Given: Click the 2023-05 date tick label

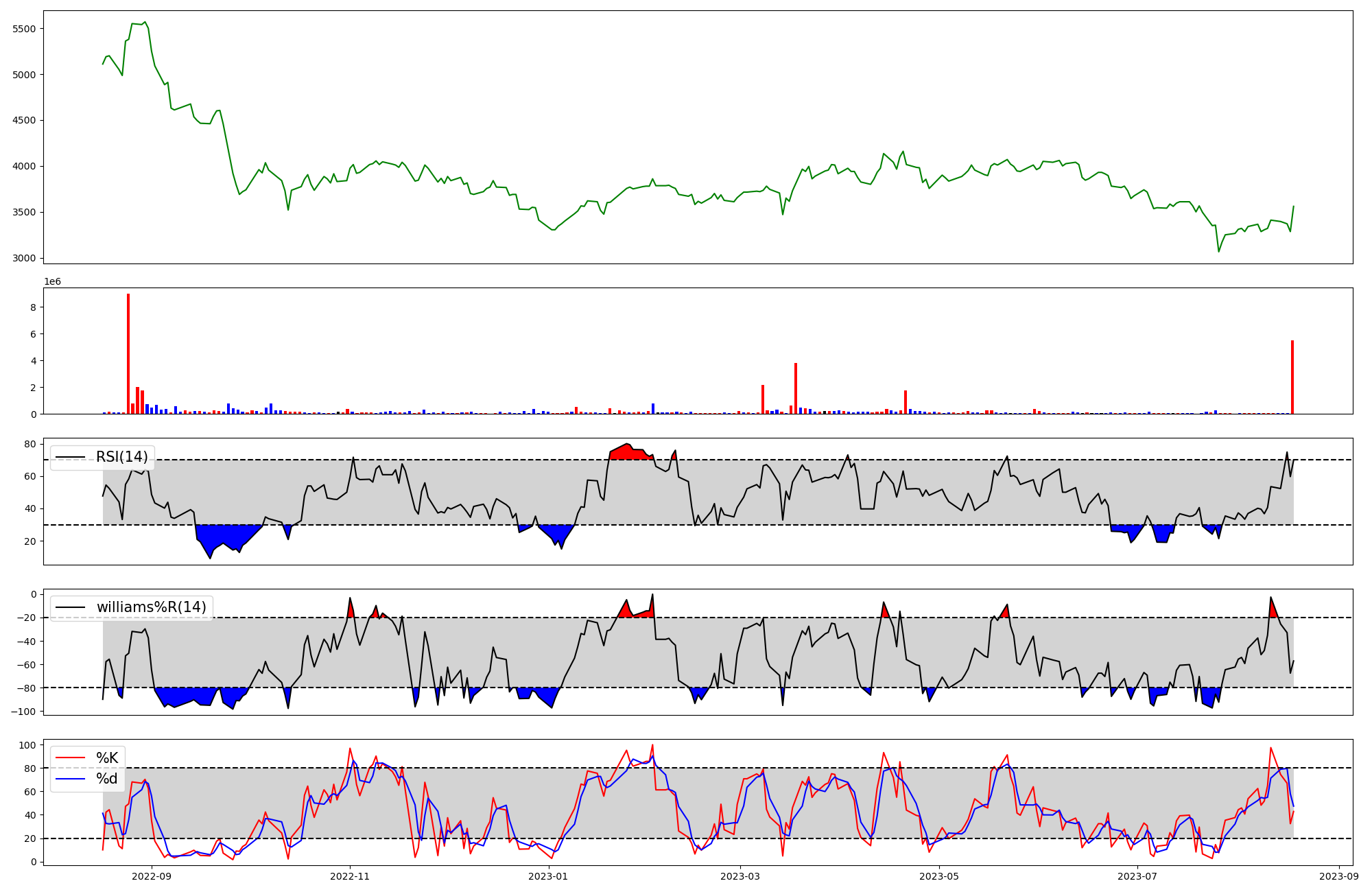Looking at the screenshot, I should (938, 876).
